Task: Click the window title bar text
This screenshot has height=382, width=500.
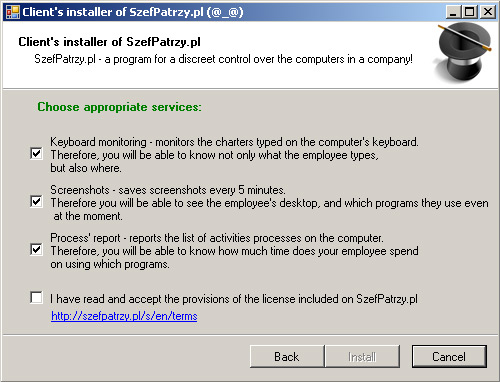Action: [x=133, y=12]
